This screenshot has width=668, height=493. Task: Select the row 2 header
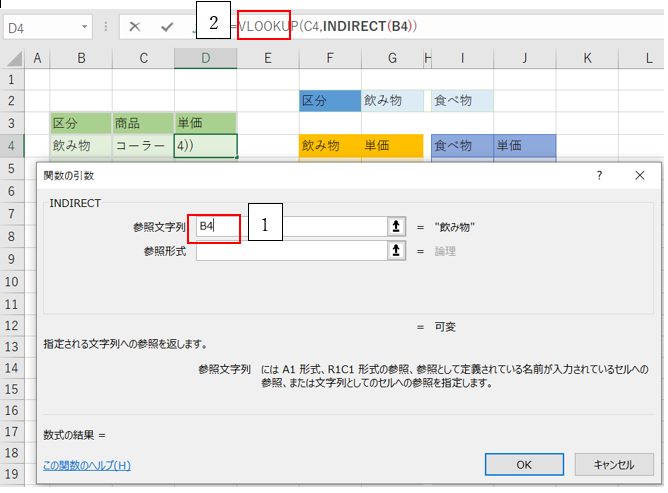12,101
